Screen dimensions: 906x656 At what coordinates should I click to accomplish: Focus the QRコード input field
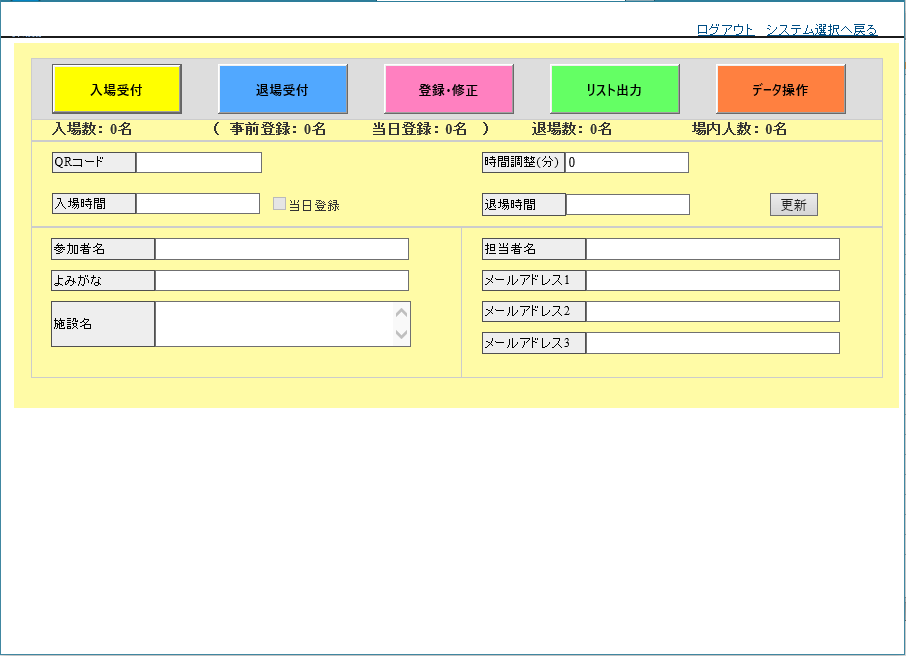click(x=199, y=162)
